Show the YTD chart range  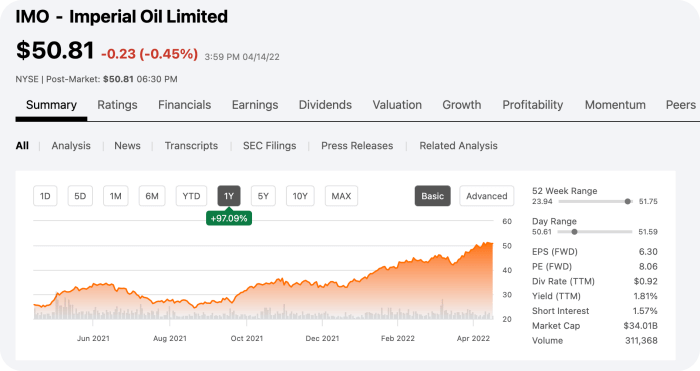click(x=191, y=196)
